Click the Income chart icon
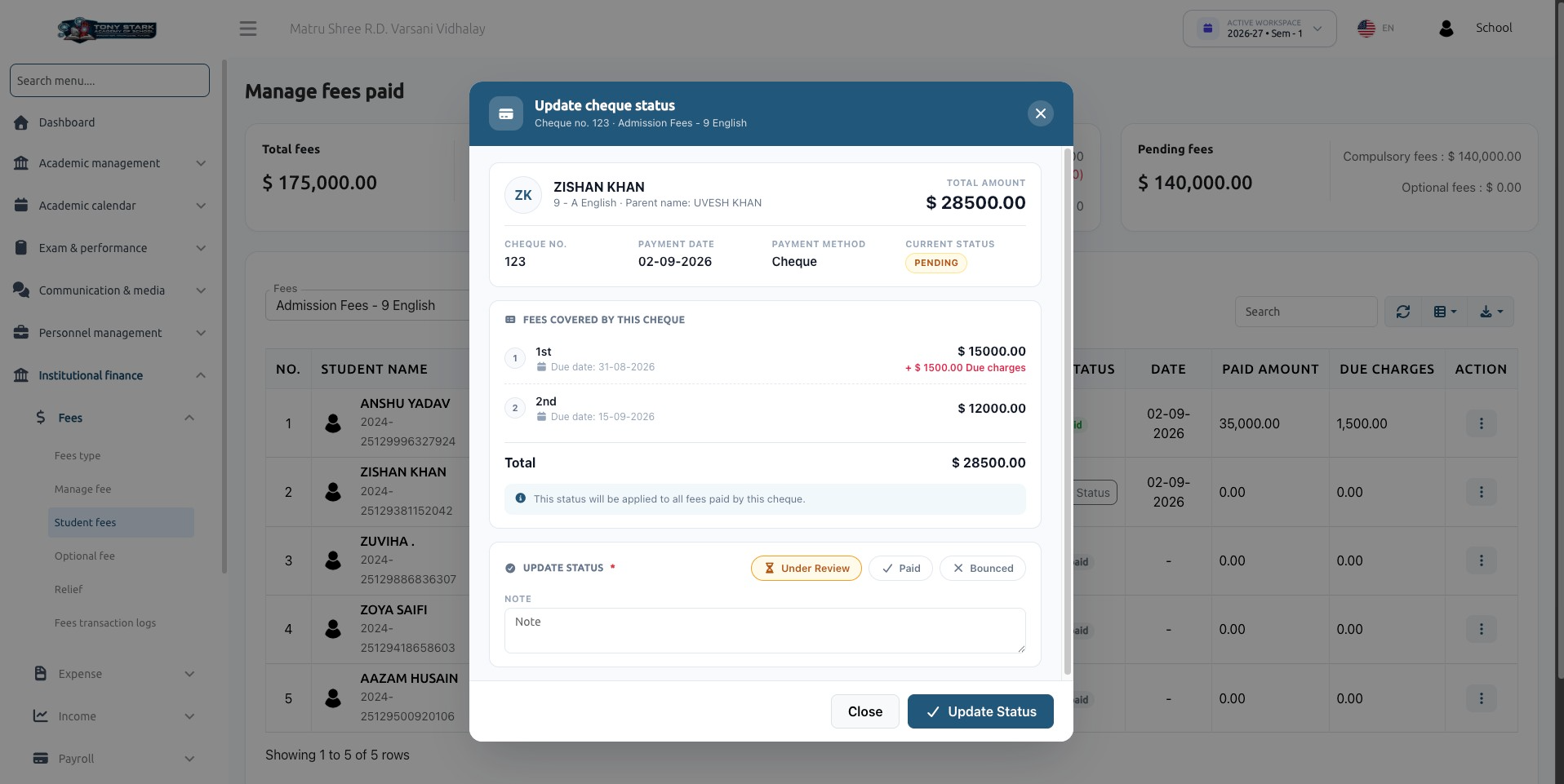The height and width of the screenshot is (784, 1564). pyautogui.click(x=40, y=715)
